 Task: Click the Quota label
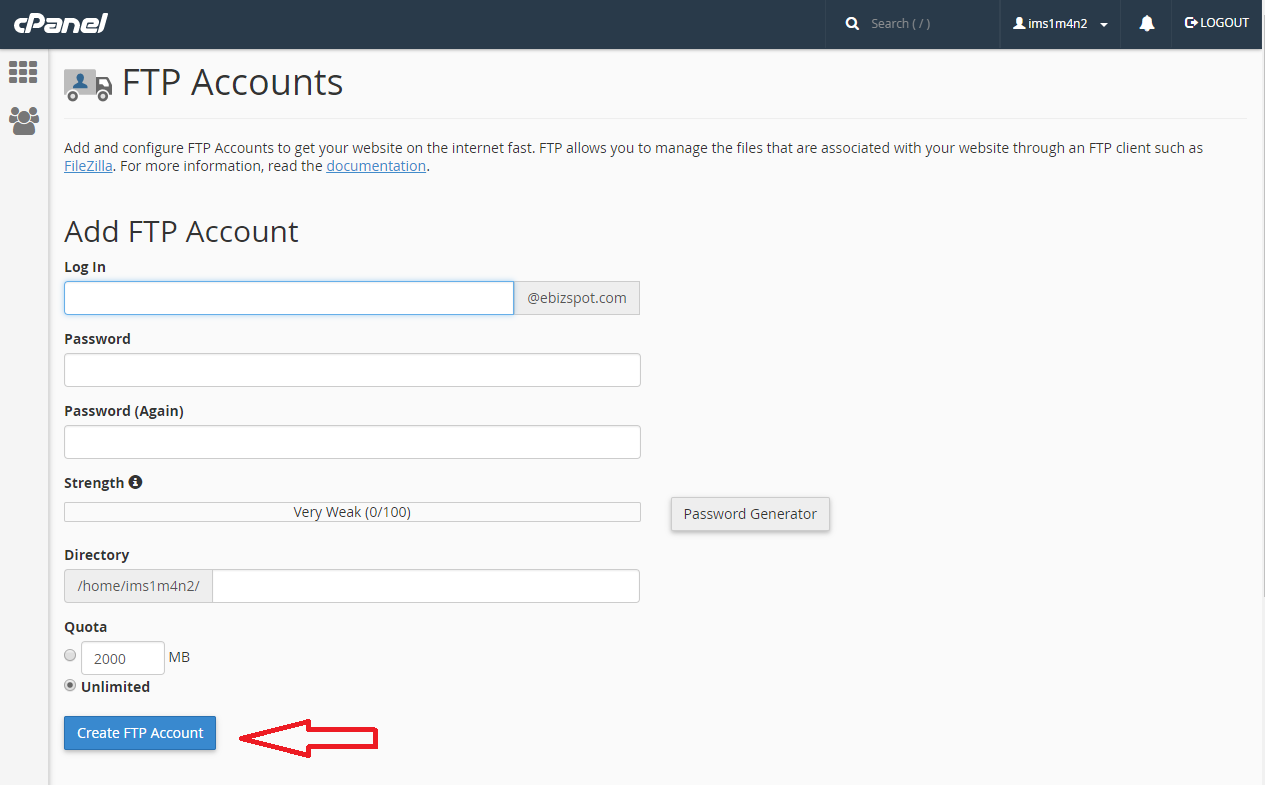(85, 627)
